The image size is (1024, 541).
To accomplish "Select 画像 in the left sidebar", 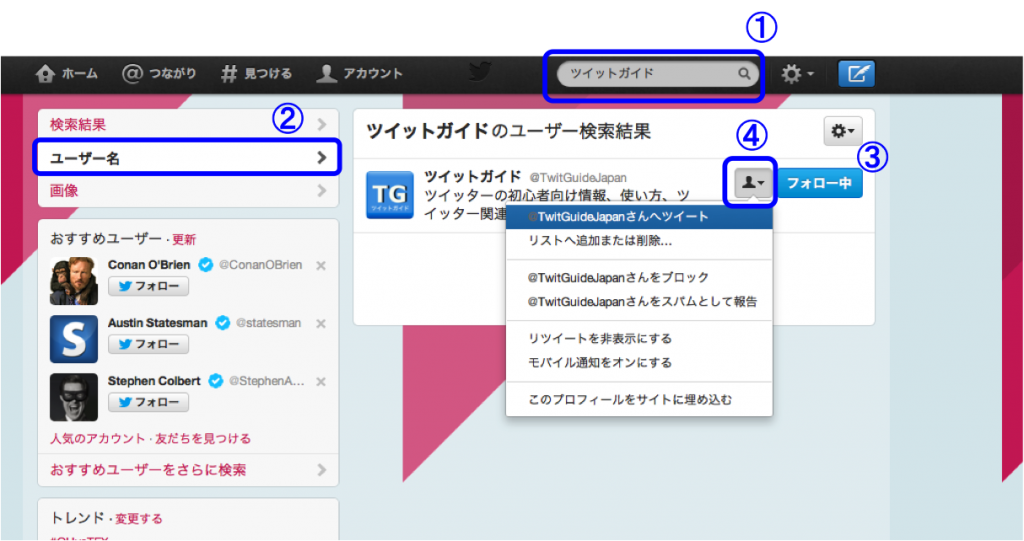I will click(x=188, y=191).
